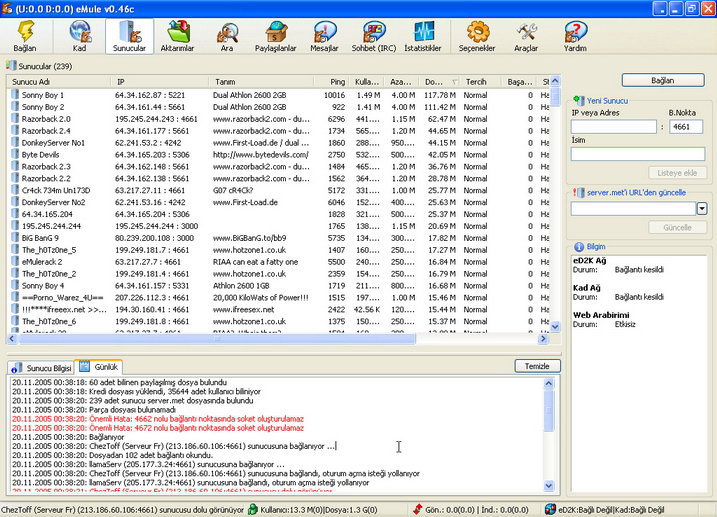The width and height of the screenshot is (717, 517).
Task: Click the Bağlan button in right panel
Action: pos(663,80)
